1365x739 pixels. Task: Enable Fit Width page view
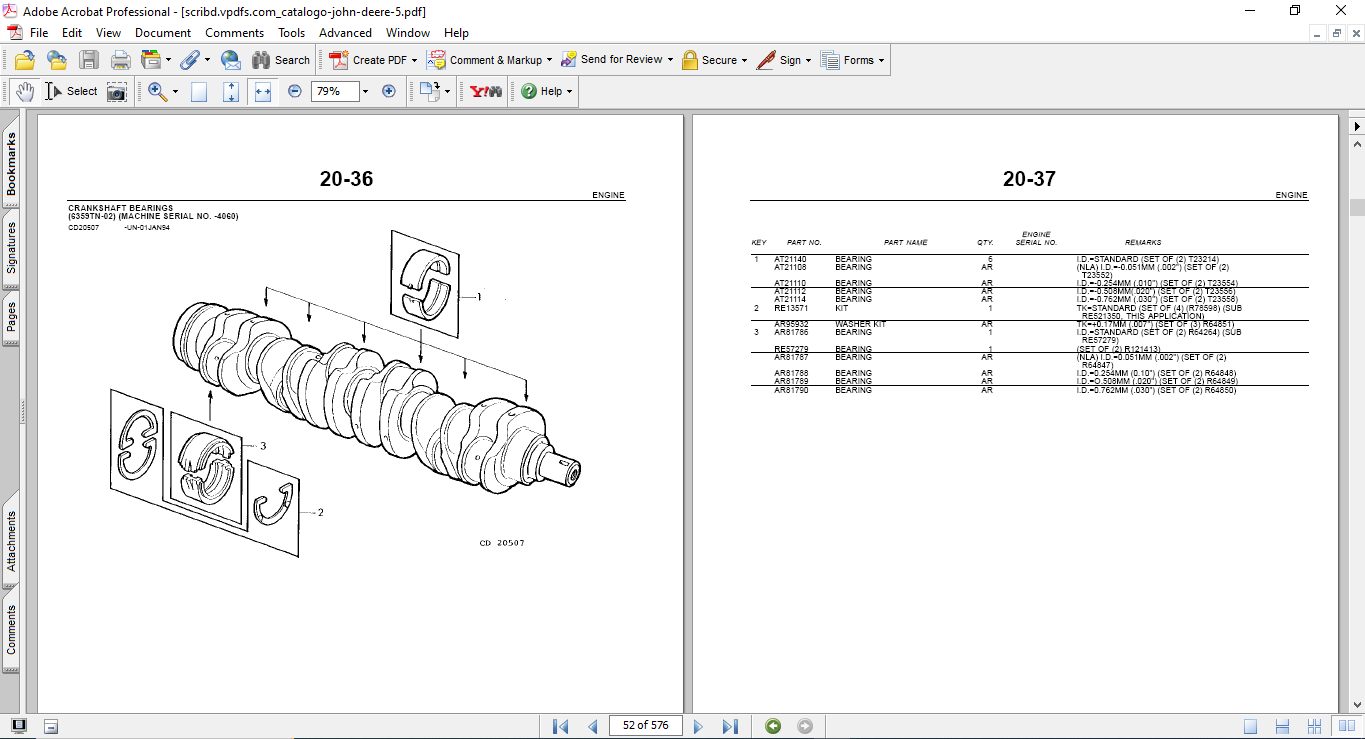coord(263,91)
